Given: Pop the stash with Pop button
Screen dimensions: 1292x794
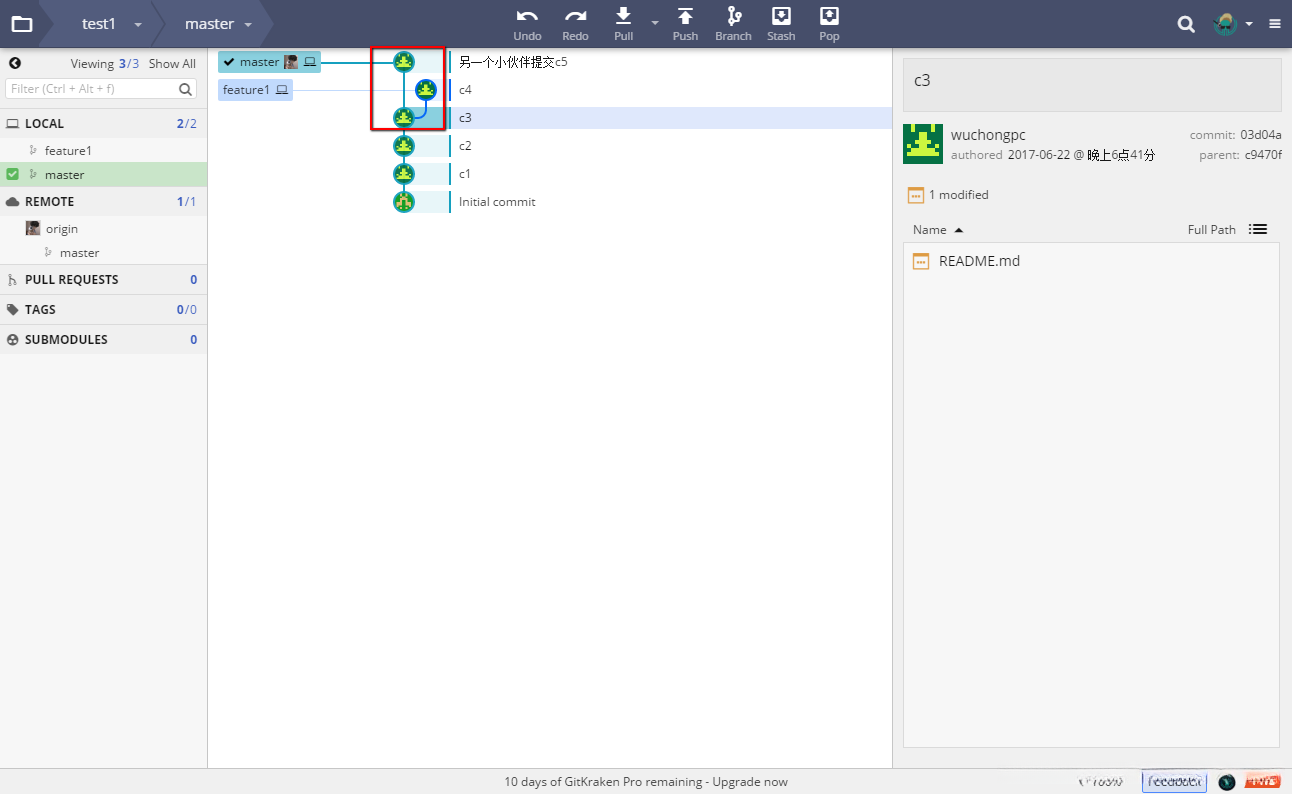Looking at the screenshot, I should 829,25.
